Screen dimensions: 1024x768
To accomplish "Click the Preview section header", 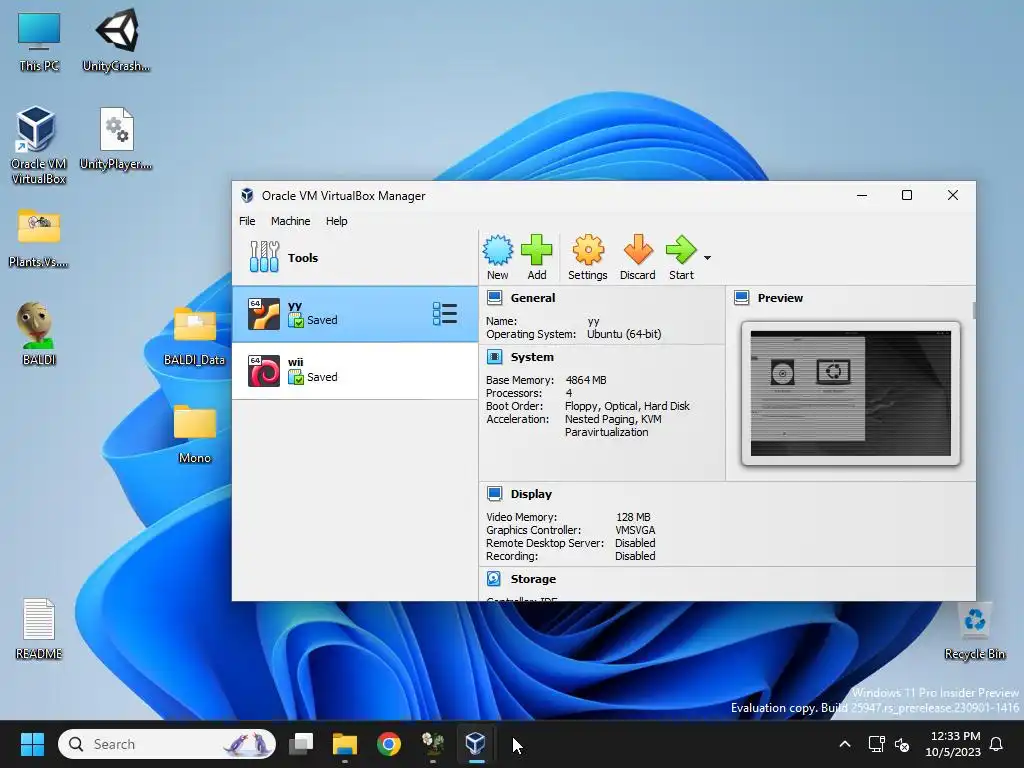I will coord(780,298).
